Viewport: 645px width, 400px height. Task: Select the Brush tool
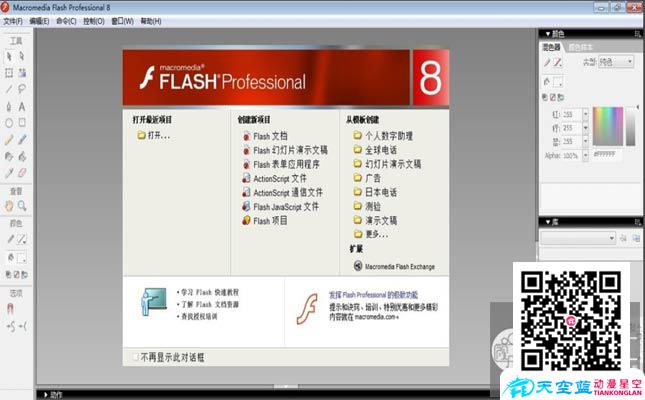[x=22, y=140]
